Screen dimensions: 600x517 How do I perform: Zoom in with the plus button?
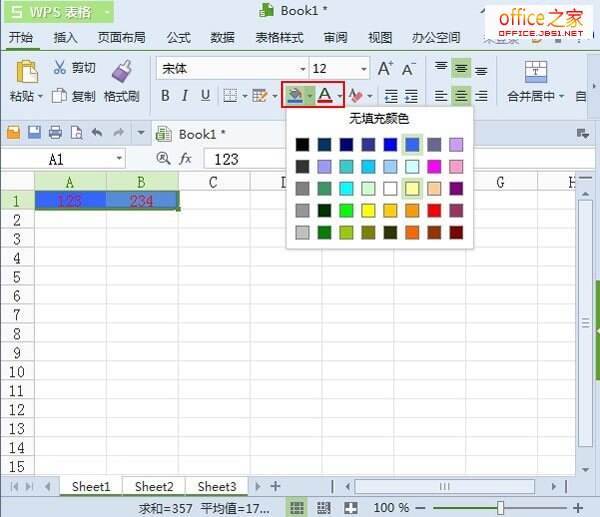click(578, 508)
